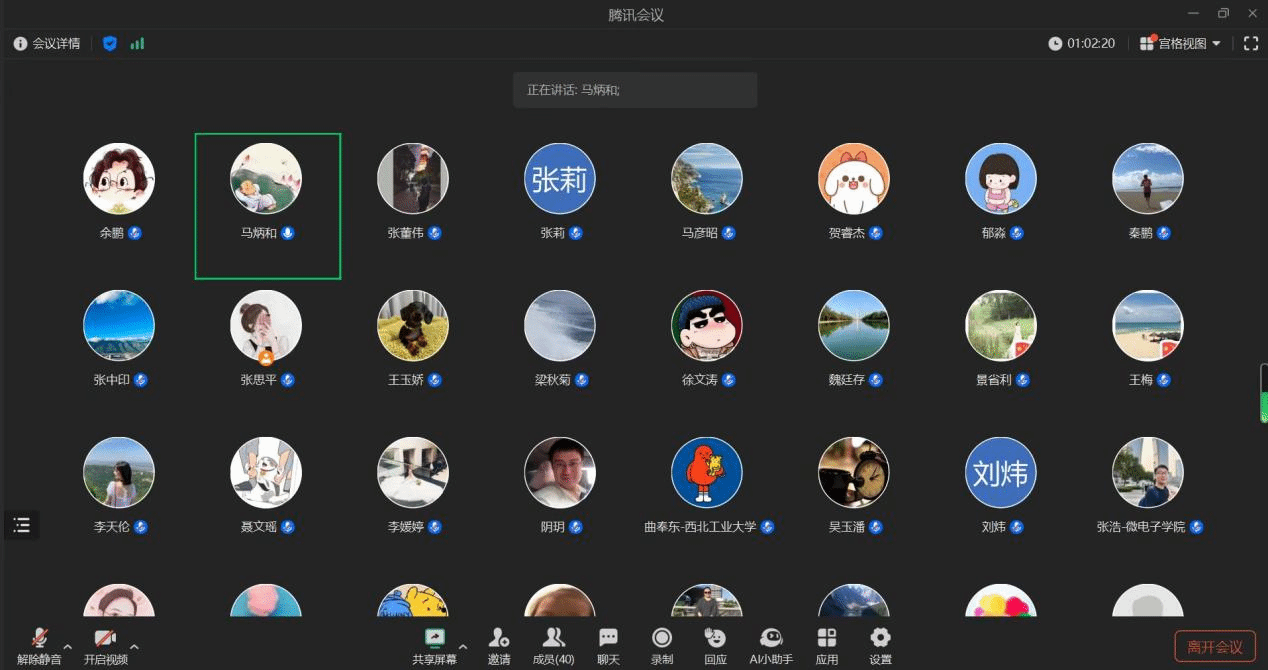Click the 离开会议 leave button

pos(1214,647)
